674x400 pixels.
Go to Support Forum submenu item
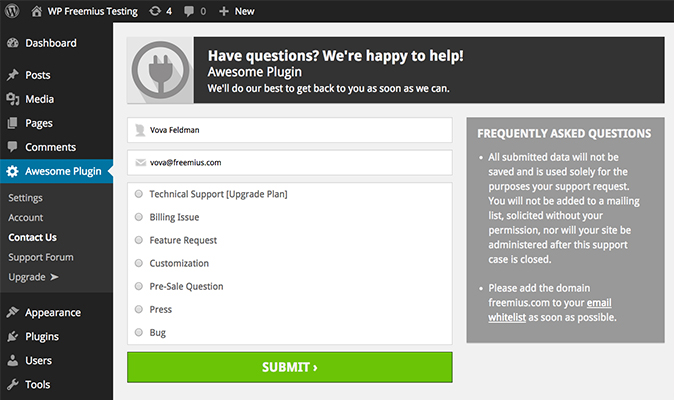[40, 257]
